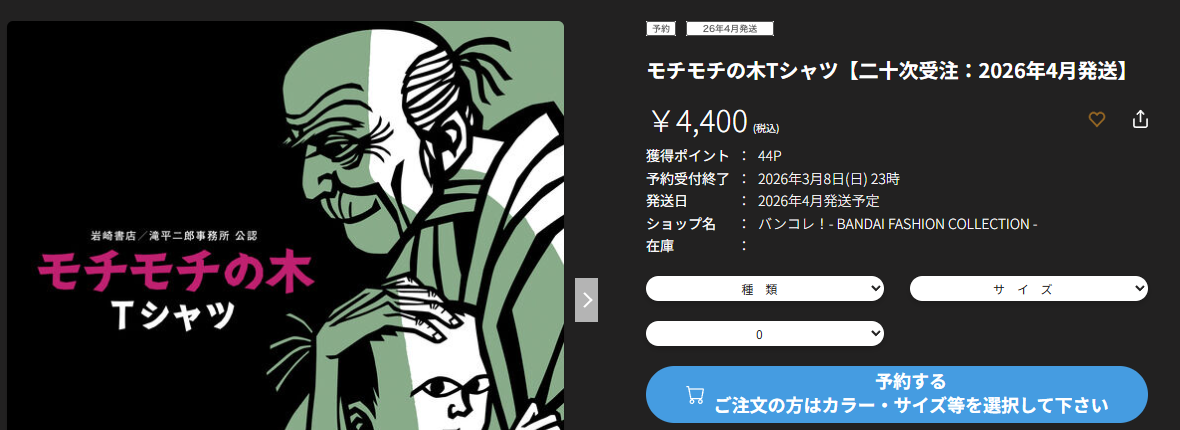Show next product image with the arrow
Image resolution: width=1180 pixels, height=430 pixels.
587,300
